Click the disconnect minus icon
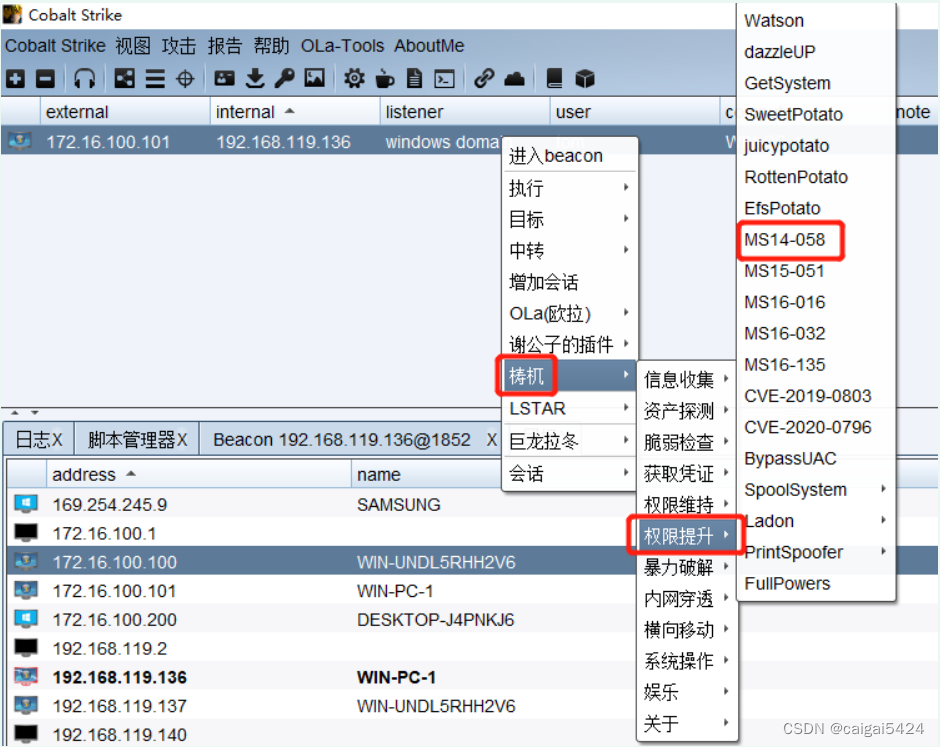Image resolution: width=940 pixels, height=747 pixels. coord(46,79)
